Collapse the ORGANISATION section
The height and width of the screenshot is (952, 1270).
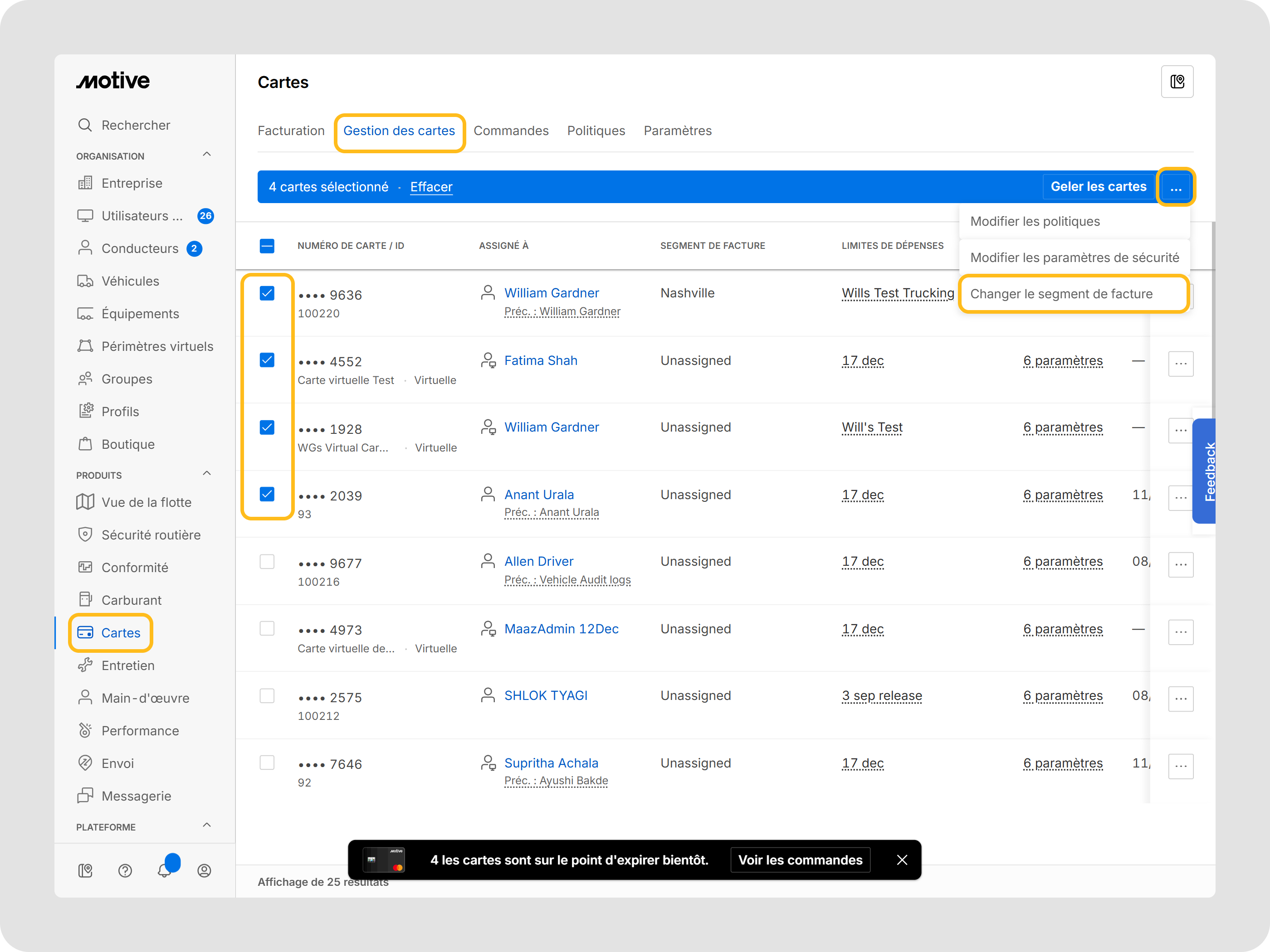coord(207,155)
